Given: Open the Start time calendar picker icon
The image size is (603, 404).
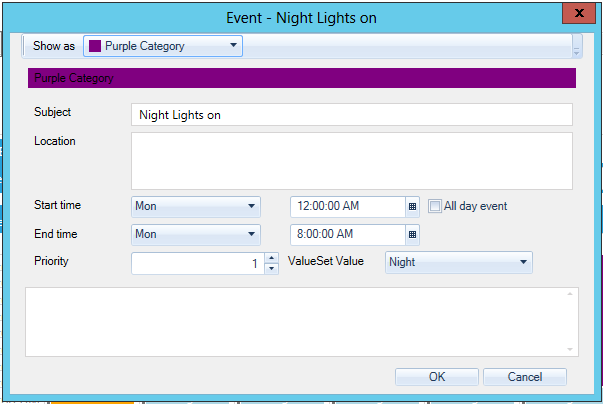Looking at the screenshot, I should [x=412, y=207].
